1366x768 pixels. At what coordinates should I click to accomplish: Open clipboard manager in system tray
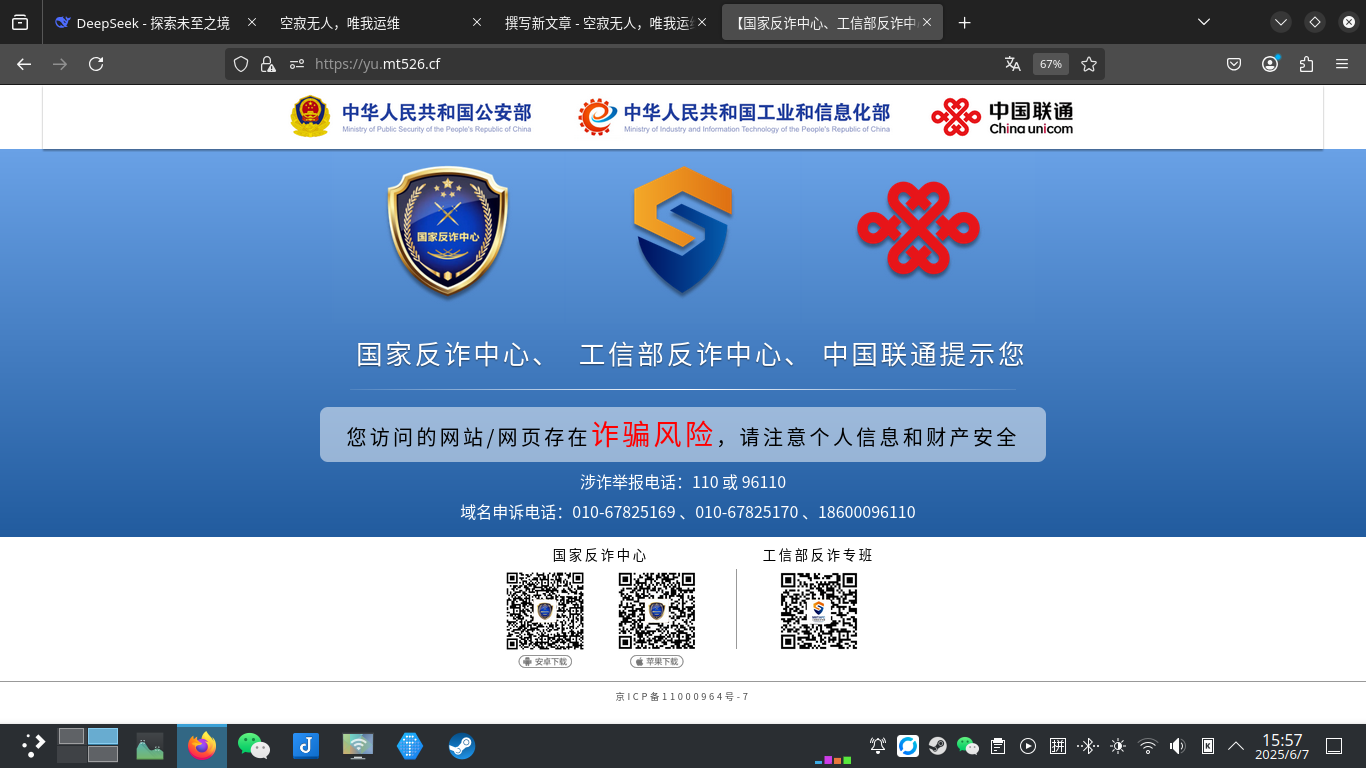pyautogui.click(x=998, y=746)
